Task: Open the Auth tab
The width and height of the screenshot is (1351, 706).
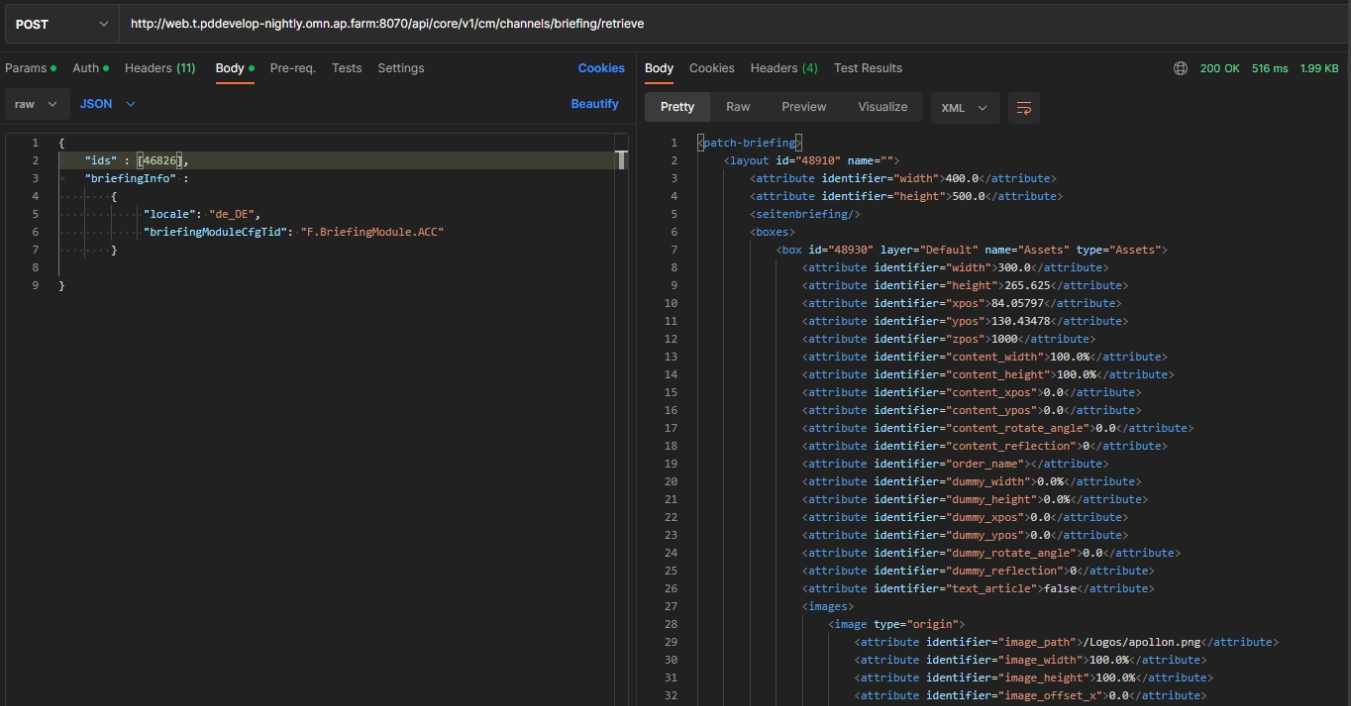Action: point(86,68)
